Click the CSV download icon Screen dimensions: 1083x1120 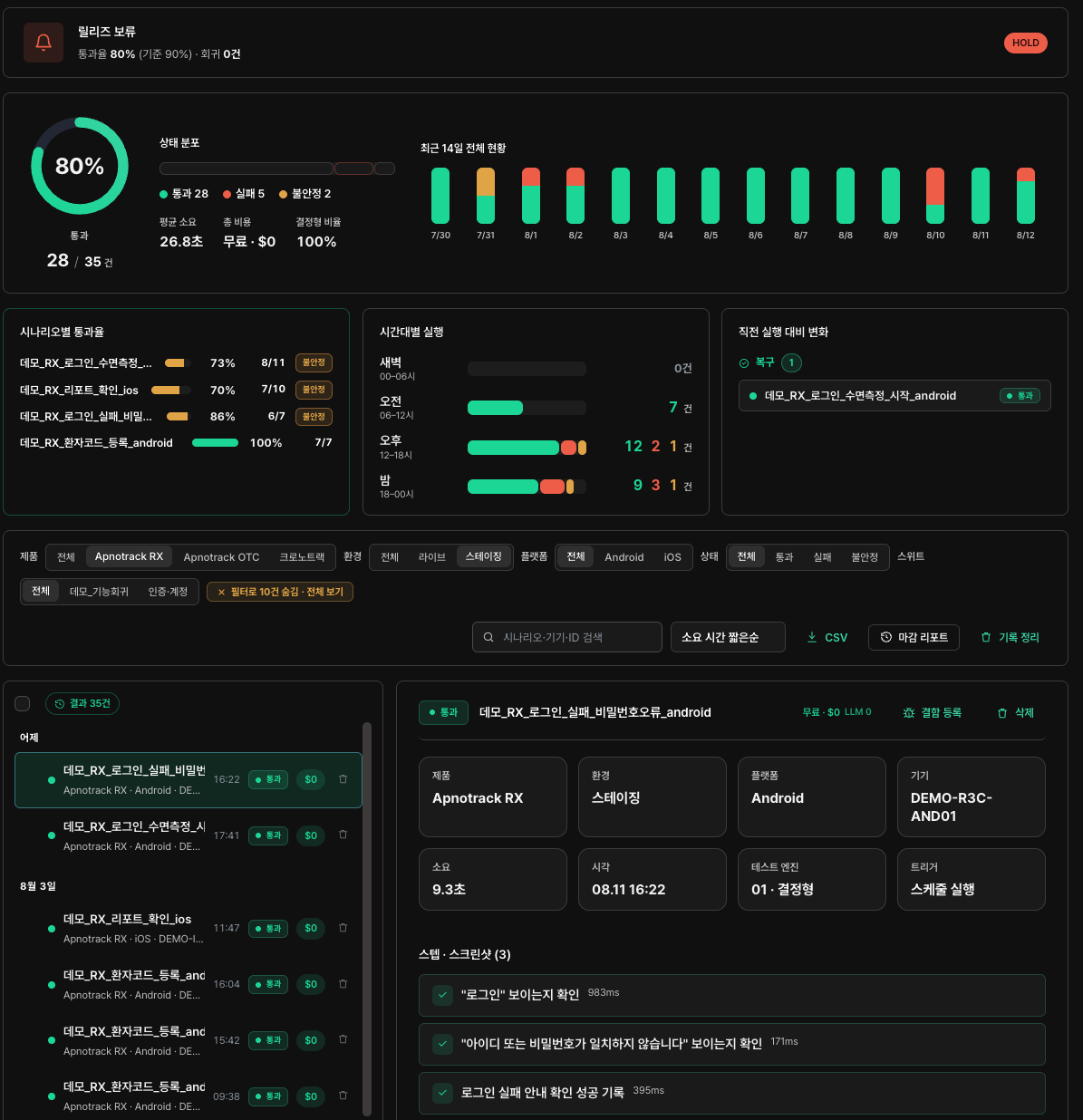812,637
